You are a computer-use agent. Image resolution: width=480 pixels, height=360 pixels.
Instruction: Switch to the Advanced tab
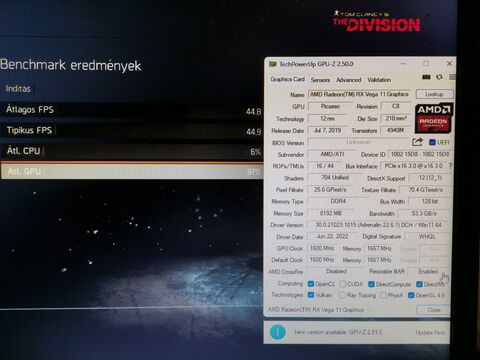[348, 80]
